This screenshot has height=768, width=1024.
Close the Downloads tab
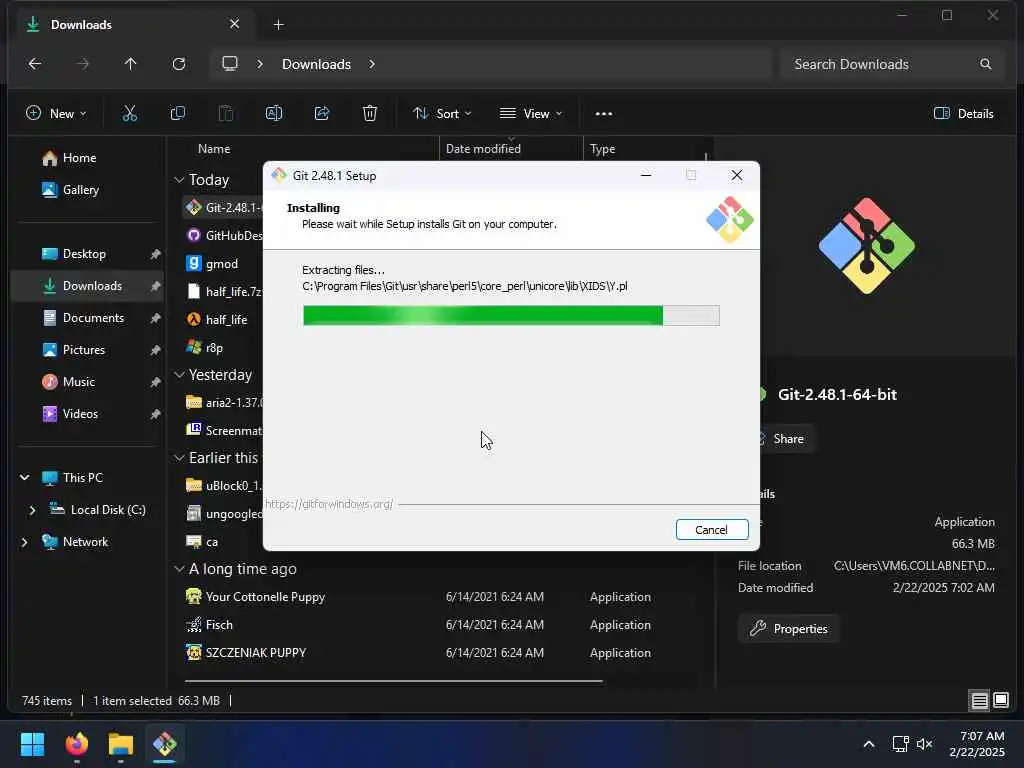234,24
